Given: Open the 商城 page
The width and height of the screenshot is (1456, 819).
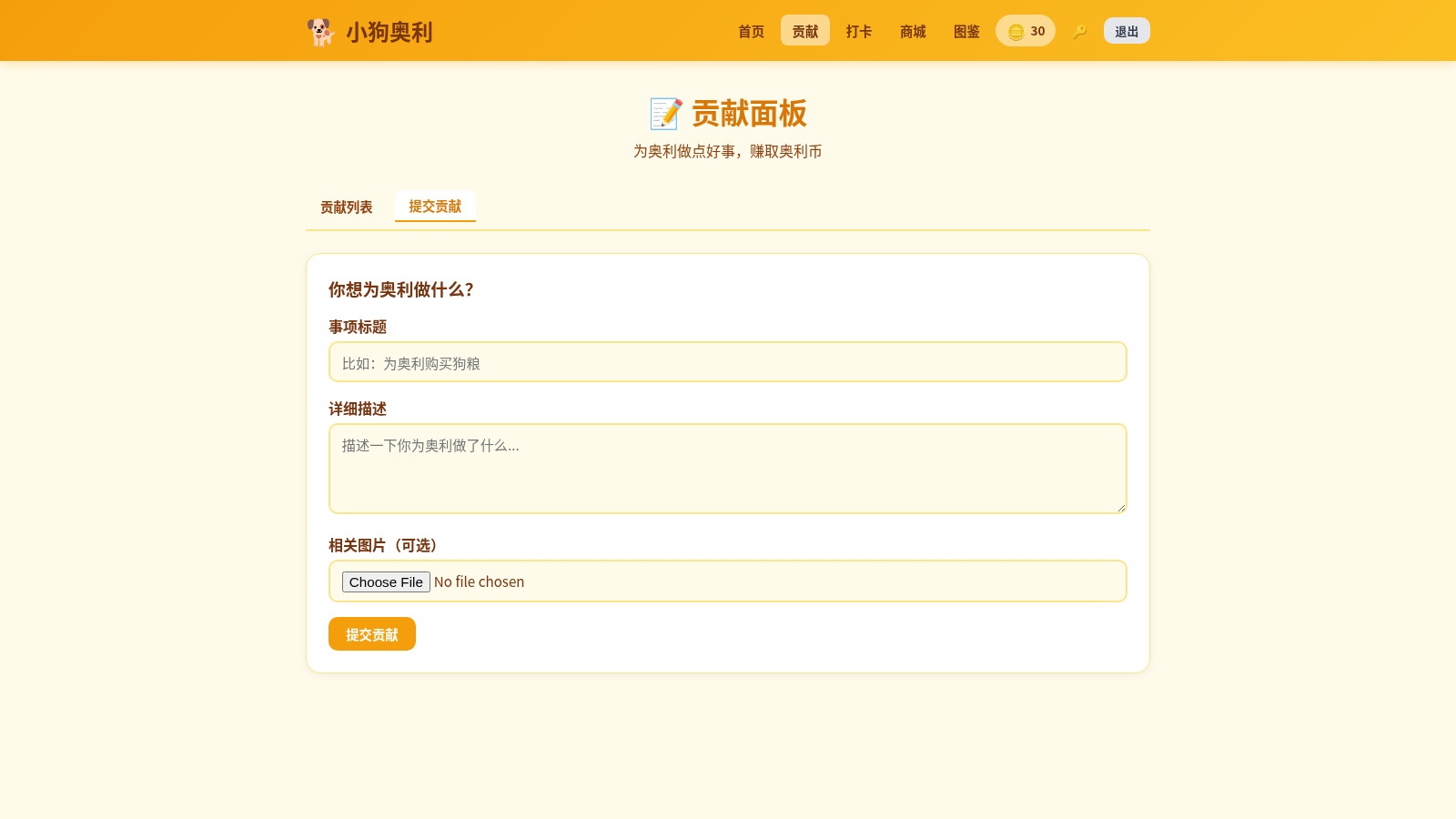Looking at the screenshot, I should click(x=913, y=31).
